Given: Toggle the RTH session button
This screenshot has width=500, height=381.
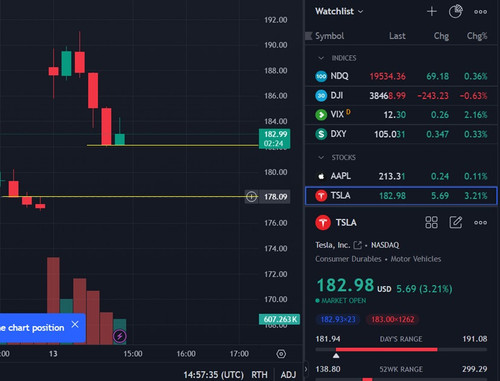Looking at the screenshot, I should (259, 375).
